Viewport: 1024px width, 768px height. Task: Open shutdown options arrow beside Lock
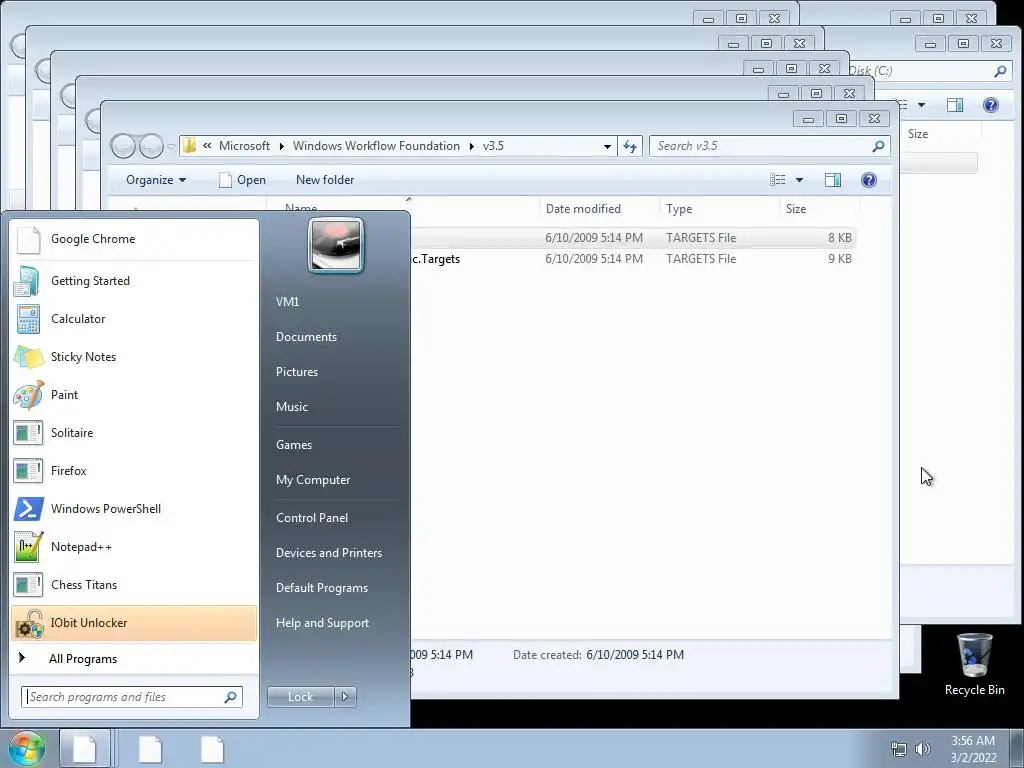pyautogui.click(x=345, y=697)
